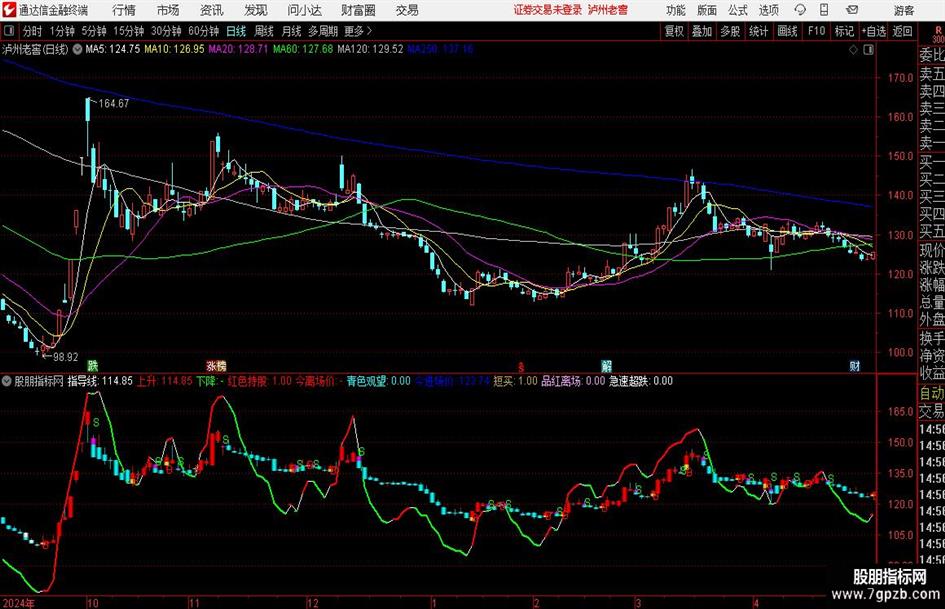Open the 资讯 menu
This screenshot has width=945, height=609.
(x=212, y=10)
